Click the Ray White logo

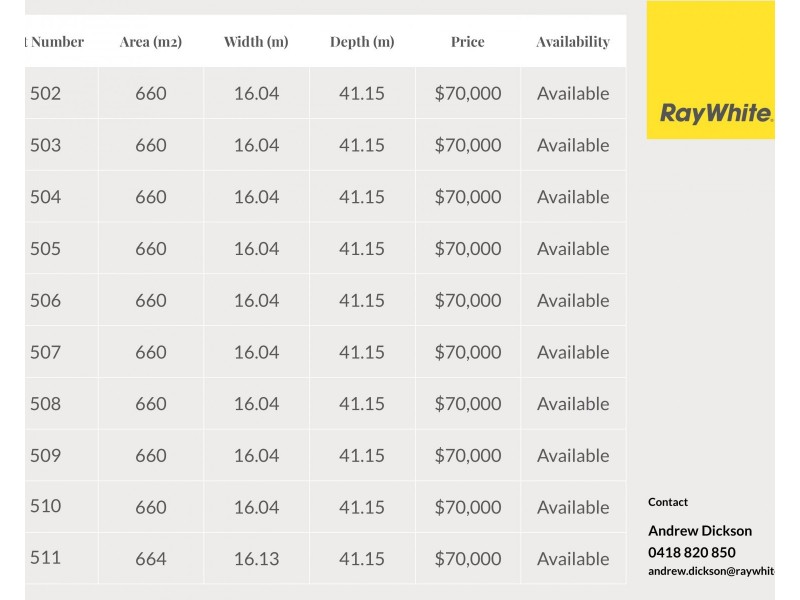715,112
